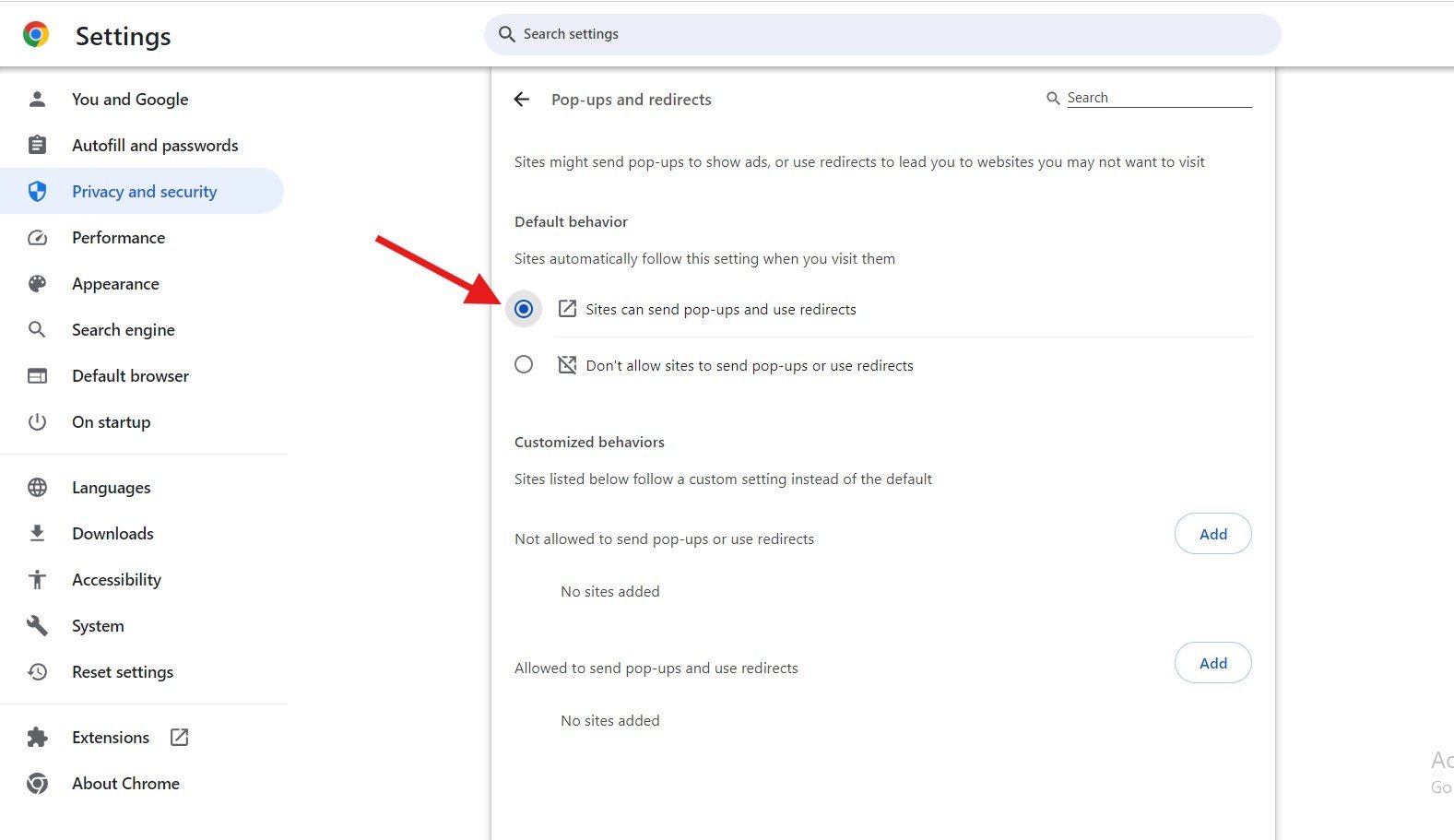Image resolution: width=1454 pixels, height=840 pixels.
Task: Add site to Allowed pop-ups list
Action: 1212,663
